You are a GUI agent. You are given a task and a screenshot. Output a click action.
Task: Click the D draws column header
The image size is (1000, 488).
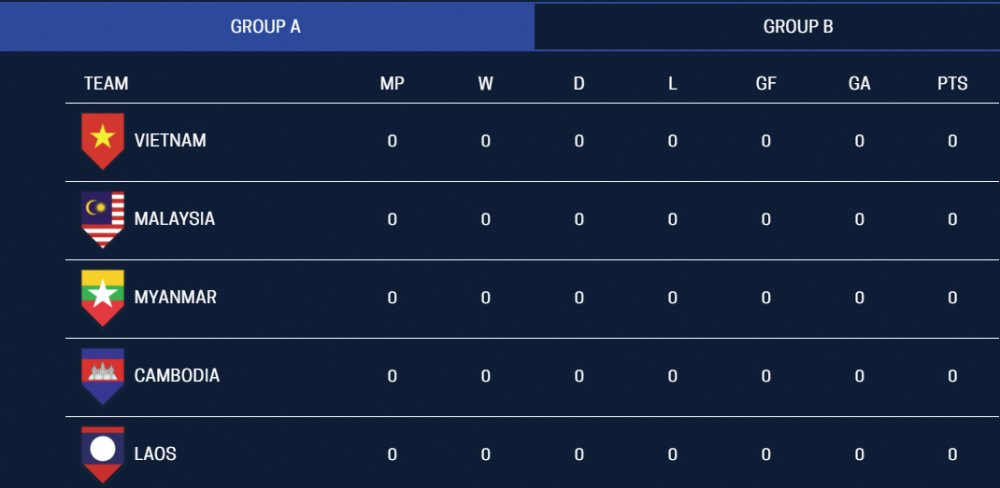pos(579,84)
